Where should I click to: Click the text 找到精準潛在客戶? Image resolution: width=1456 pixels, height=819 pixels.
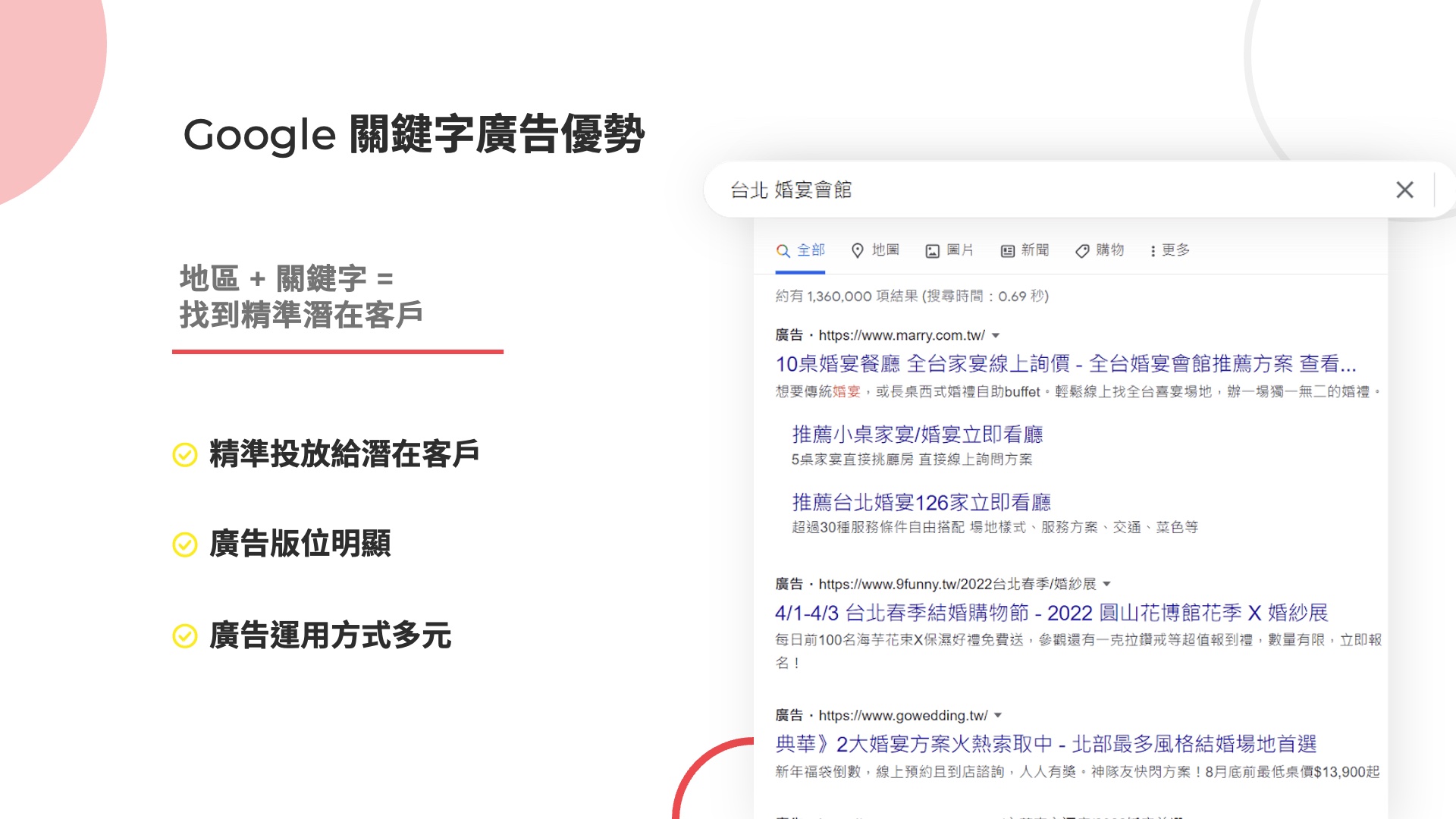click(301, 315)
